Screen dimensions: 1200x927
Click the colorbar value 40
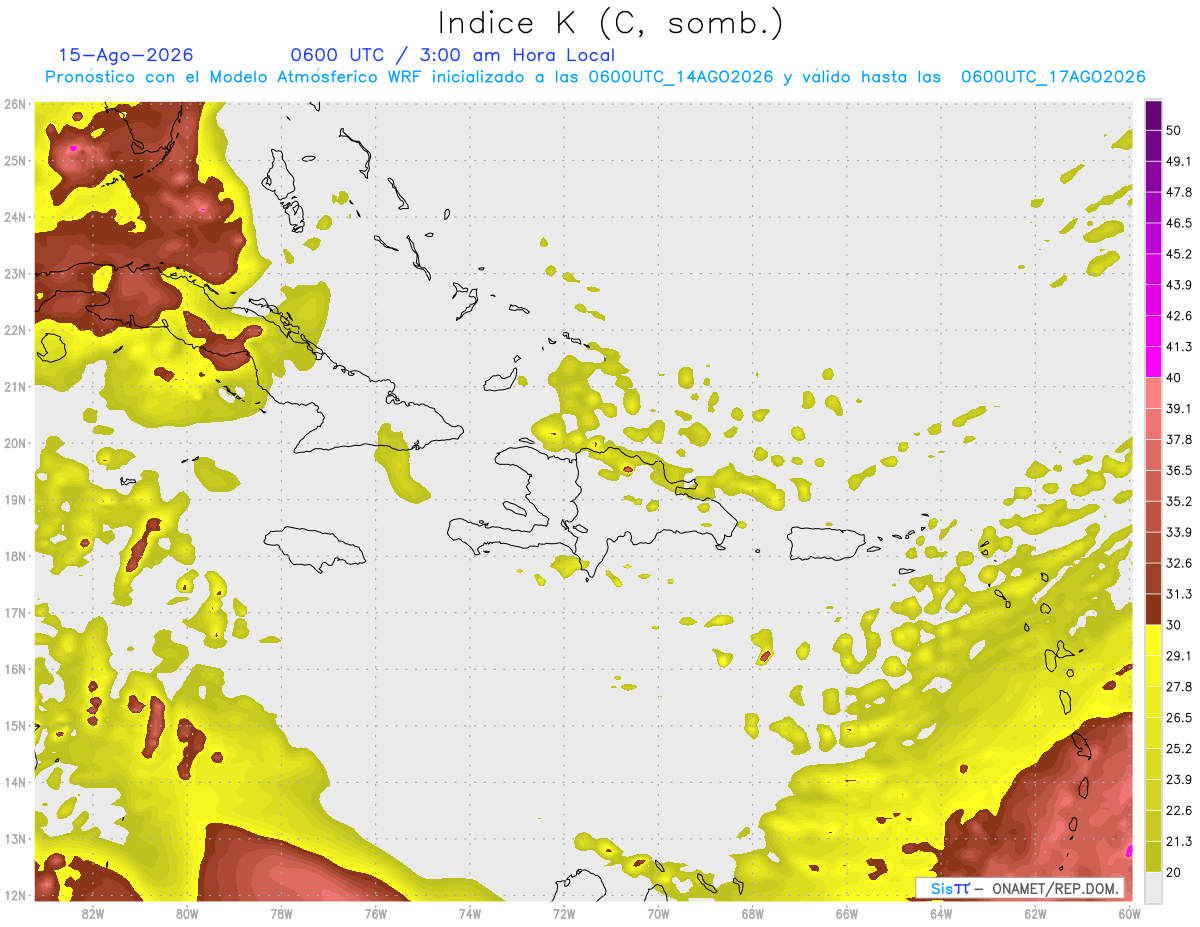click(x=1173, y=378)
